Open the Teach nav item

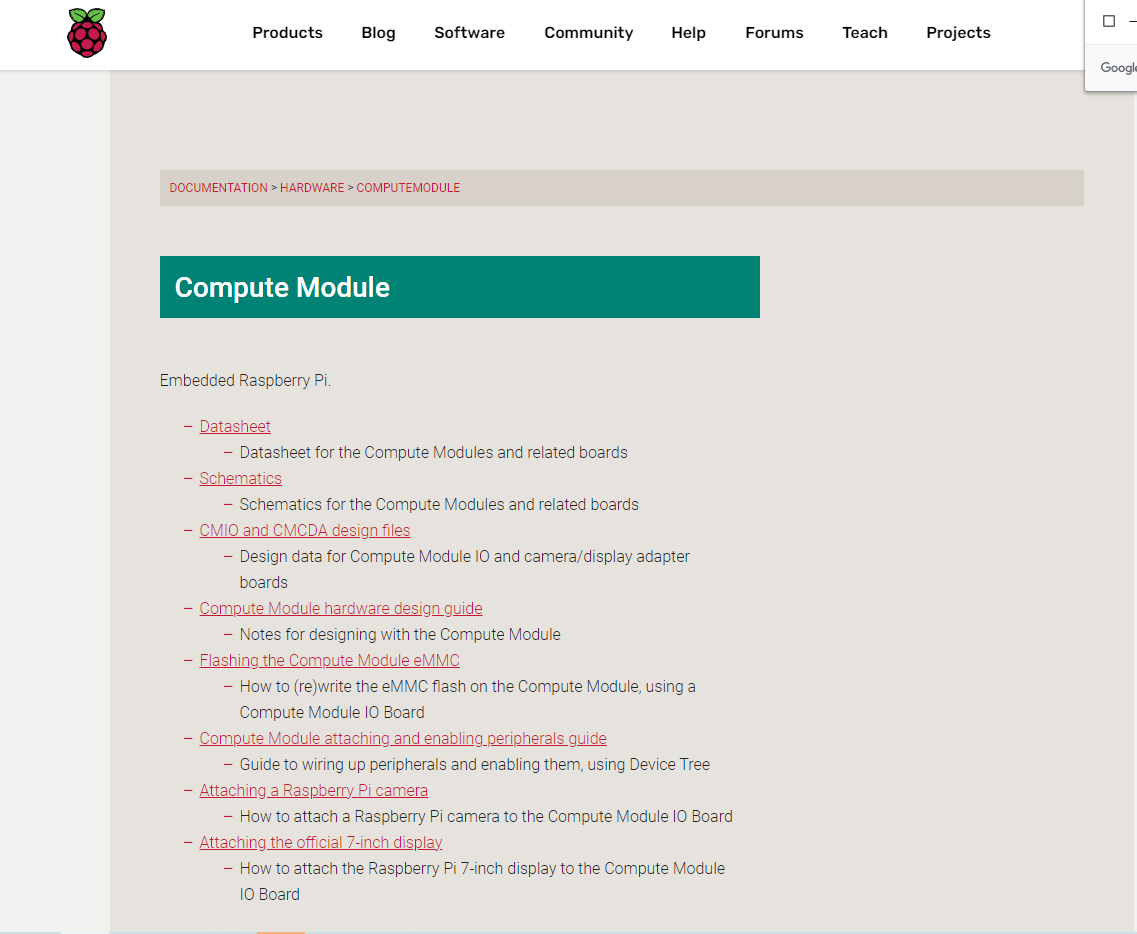click(864, 33)
